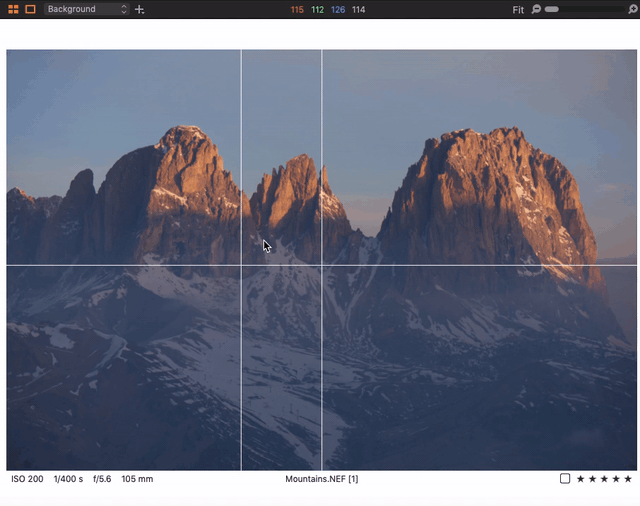Set rating to two stars

coord(592,479)
